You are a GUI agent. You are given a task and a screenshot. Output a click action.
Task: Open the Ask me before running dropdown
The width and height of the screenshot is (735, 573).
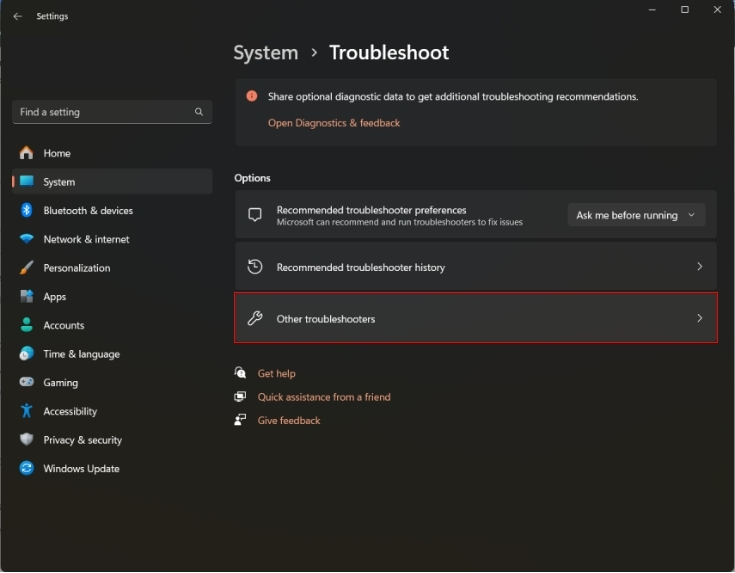[x=636, y=215]
